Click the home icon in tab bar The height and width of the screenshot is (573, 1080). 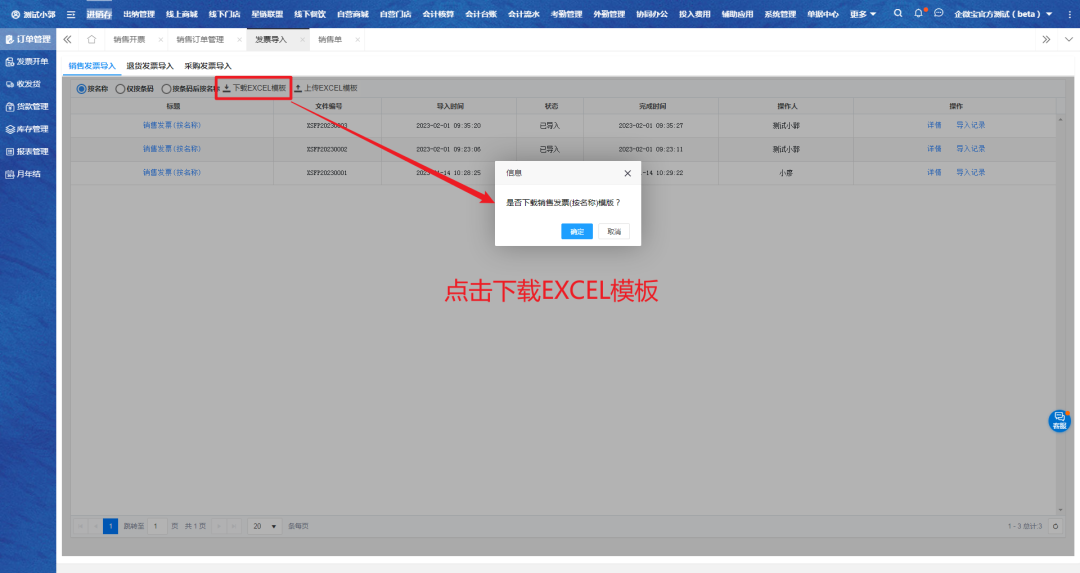click(x=91, y=39)
